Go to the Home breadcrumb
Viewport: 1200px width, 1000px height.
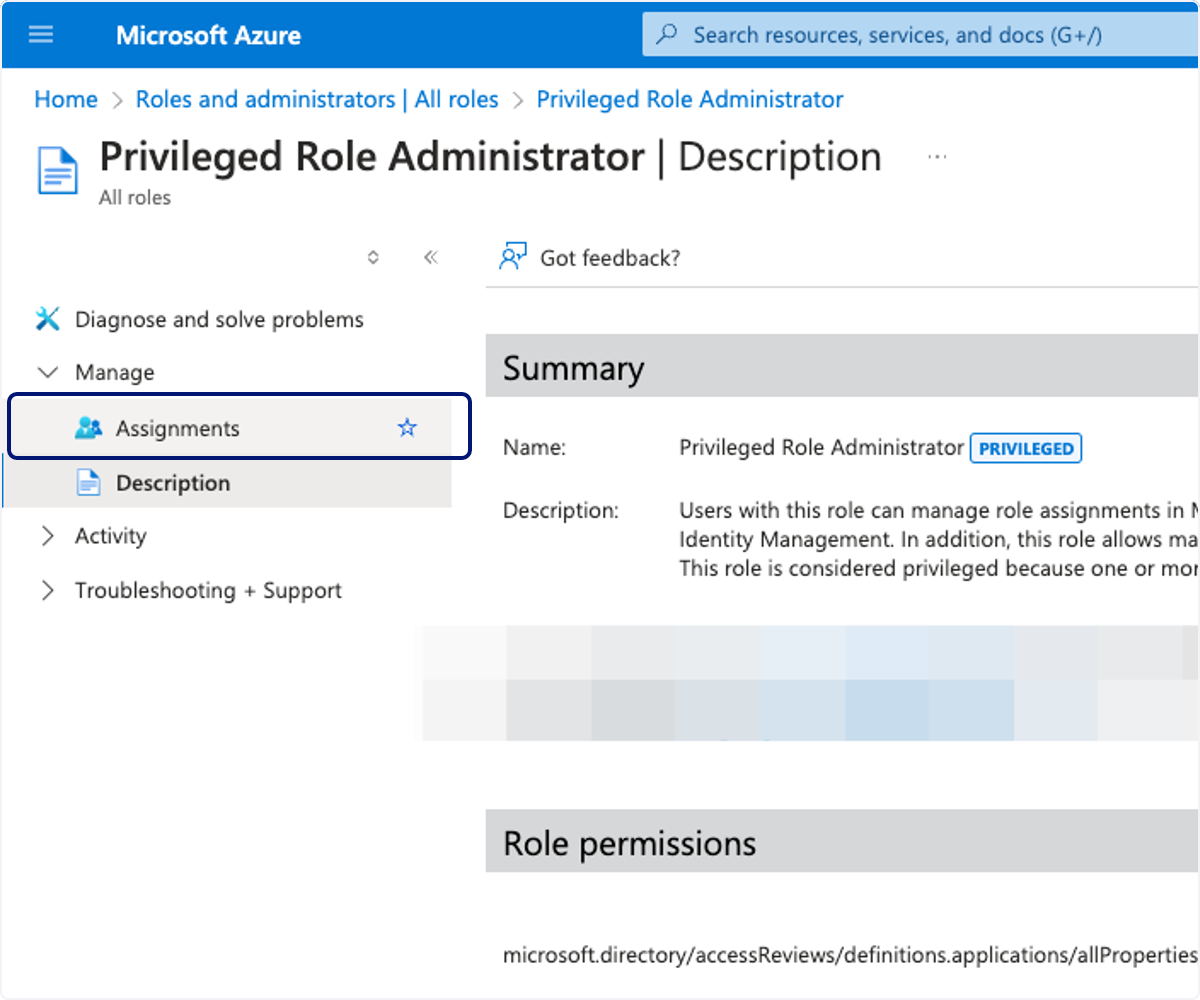66,100
